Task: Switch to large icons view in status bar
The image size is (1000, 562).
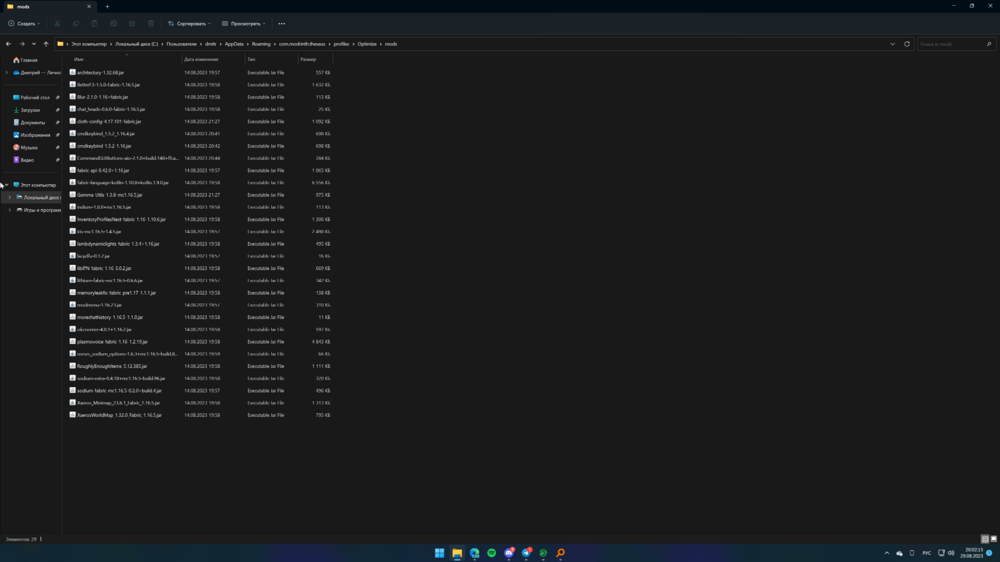Action: click(x=994, y=539)
